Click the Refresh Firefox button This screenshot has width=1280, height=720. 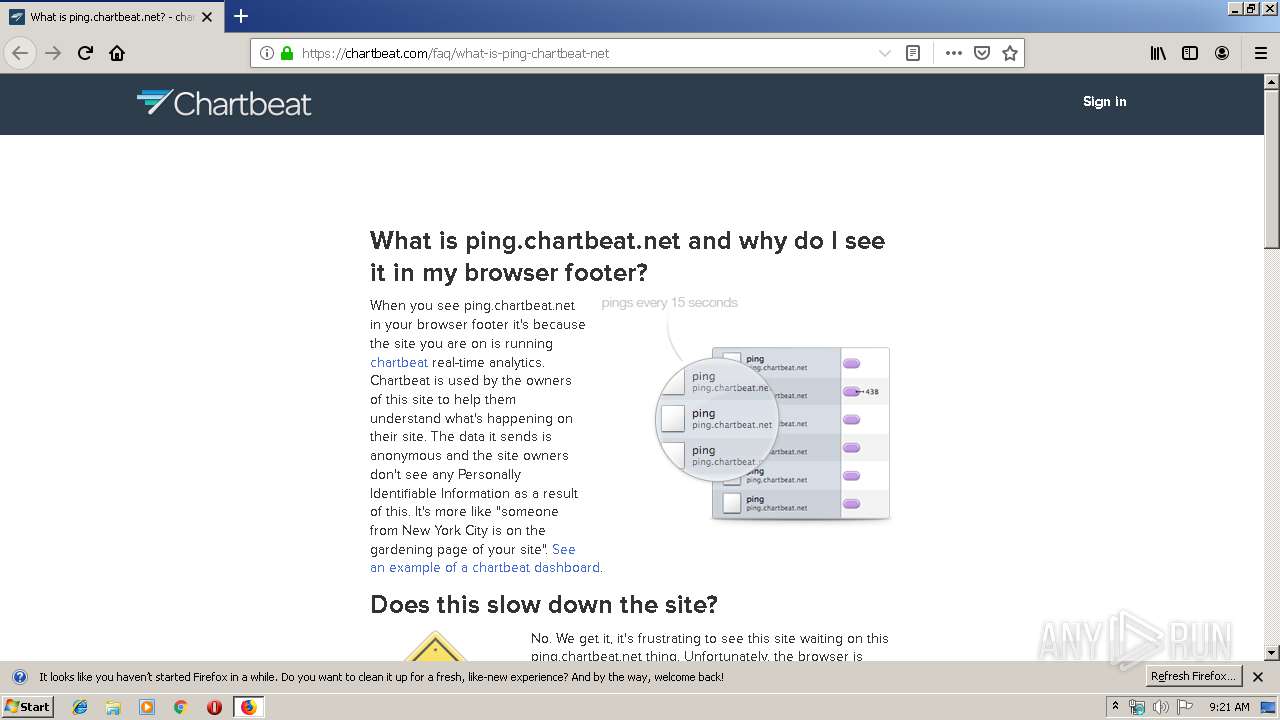point(1193,677)
